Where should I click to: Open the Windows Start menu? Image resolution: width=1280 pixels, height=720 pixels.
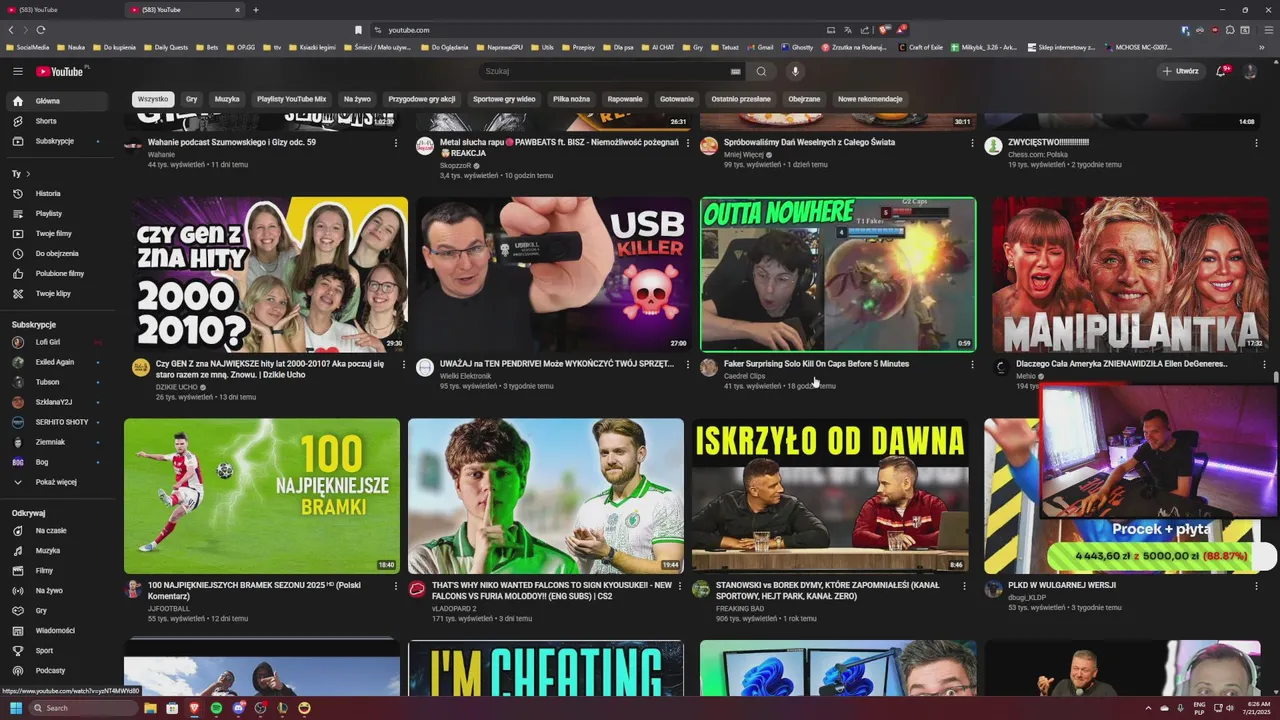click(16, 708)
